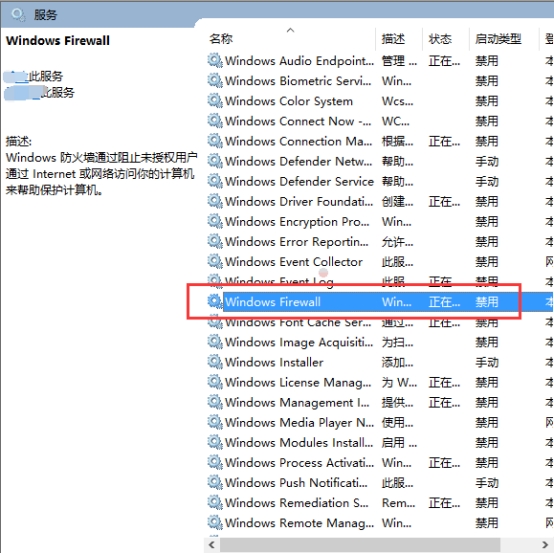This screenshot has width=554, height=553.
Task: Click the gear icon beside Windows Firewall
Action: click(215, 301)
